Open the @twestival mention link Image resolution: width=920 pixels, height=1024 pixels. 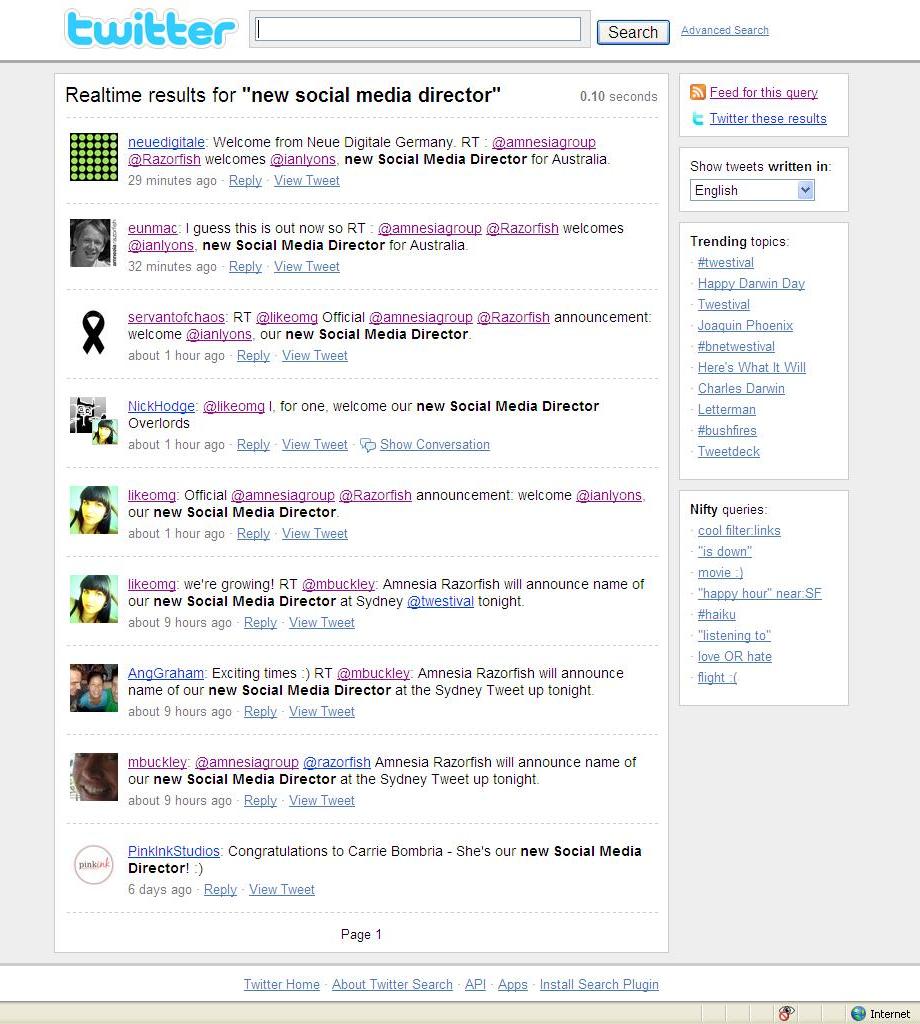coord(440,601)
